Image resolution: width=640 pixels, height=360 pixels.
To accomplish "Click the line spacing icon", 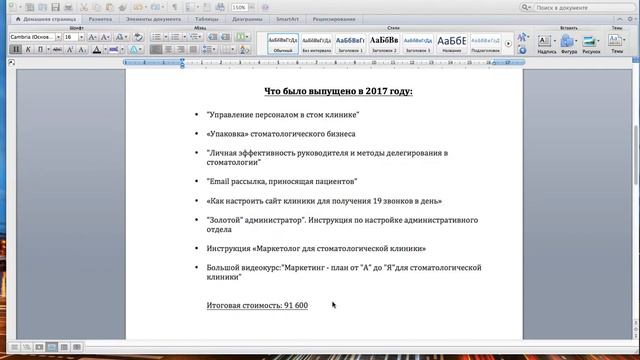I will tap(207, 49).
